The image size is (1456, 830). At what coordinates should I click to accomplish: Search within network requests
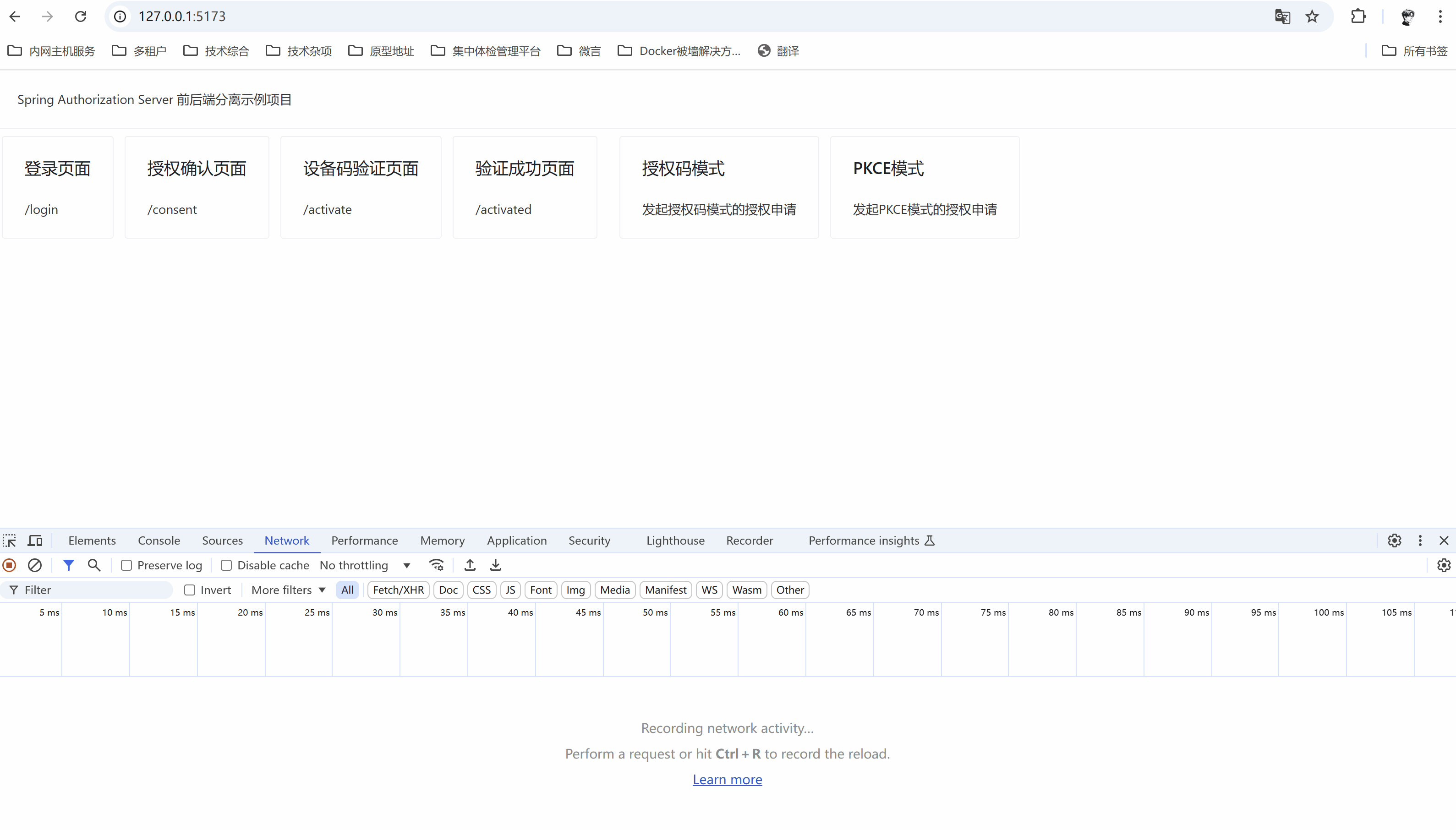coord(94,565)
